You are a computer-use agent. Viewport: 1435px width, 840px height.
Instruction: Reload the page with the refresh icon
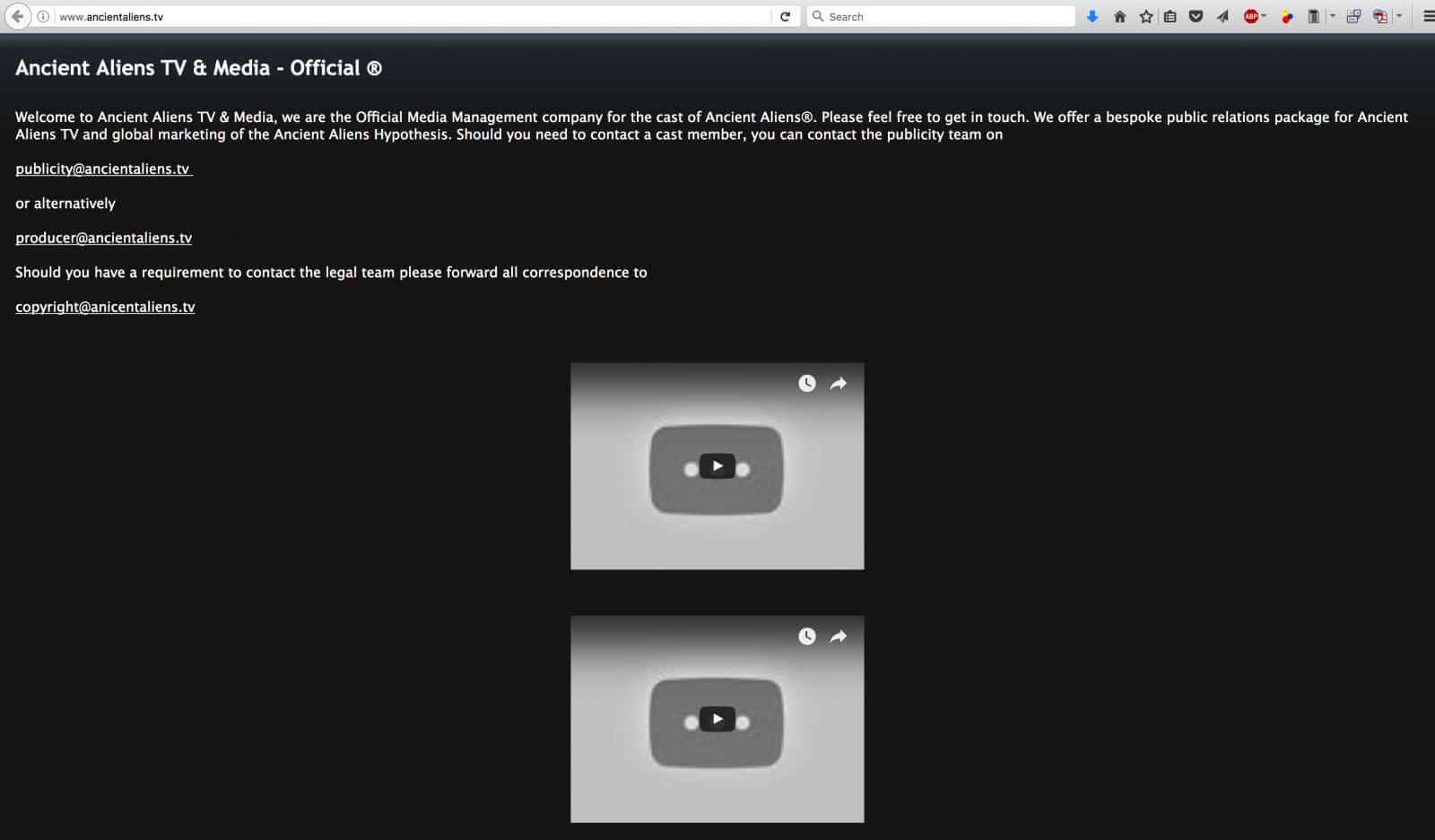tap(785, 16)
